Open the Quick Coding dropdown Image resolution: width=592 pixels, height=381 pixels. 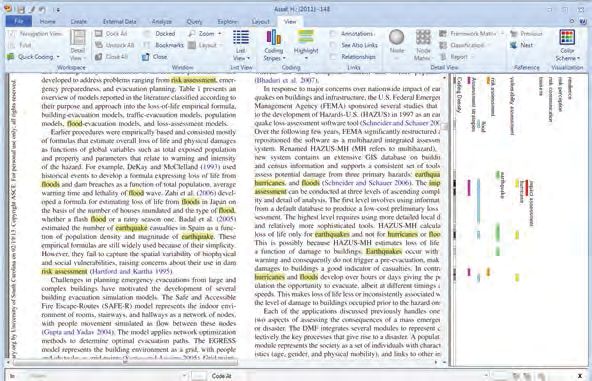coord(34,57)
